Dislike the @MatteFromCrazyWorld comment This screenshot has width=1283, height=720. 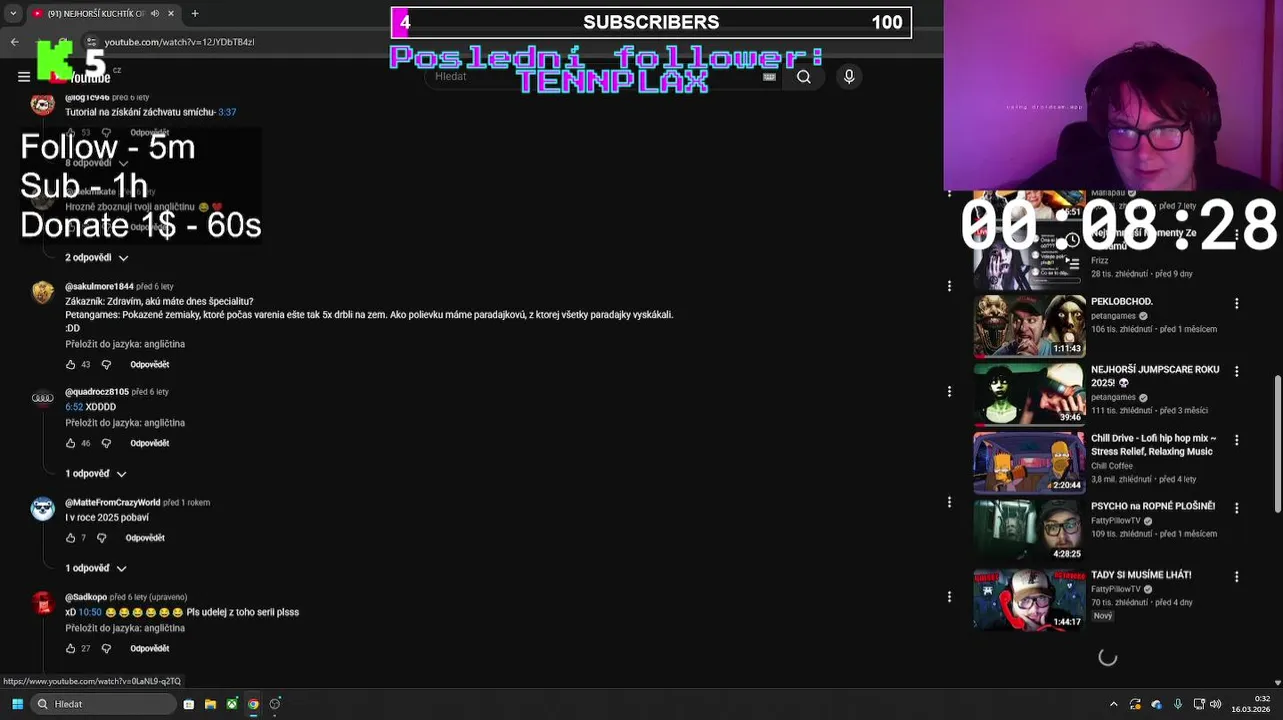(101, 538)
